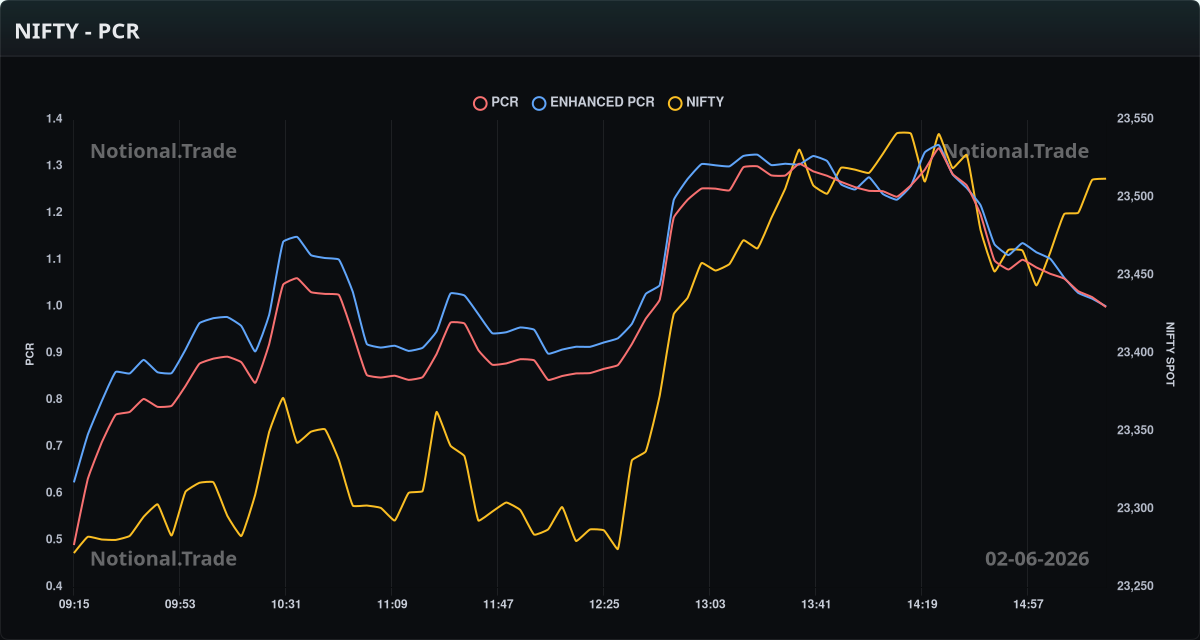Click the 09:53 time axis label
The width and height of the screenshot is (1200, 640).
point(180,604)
